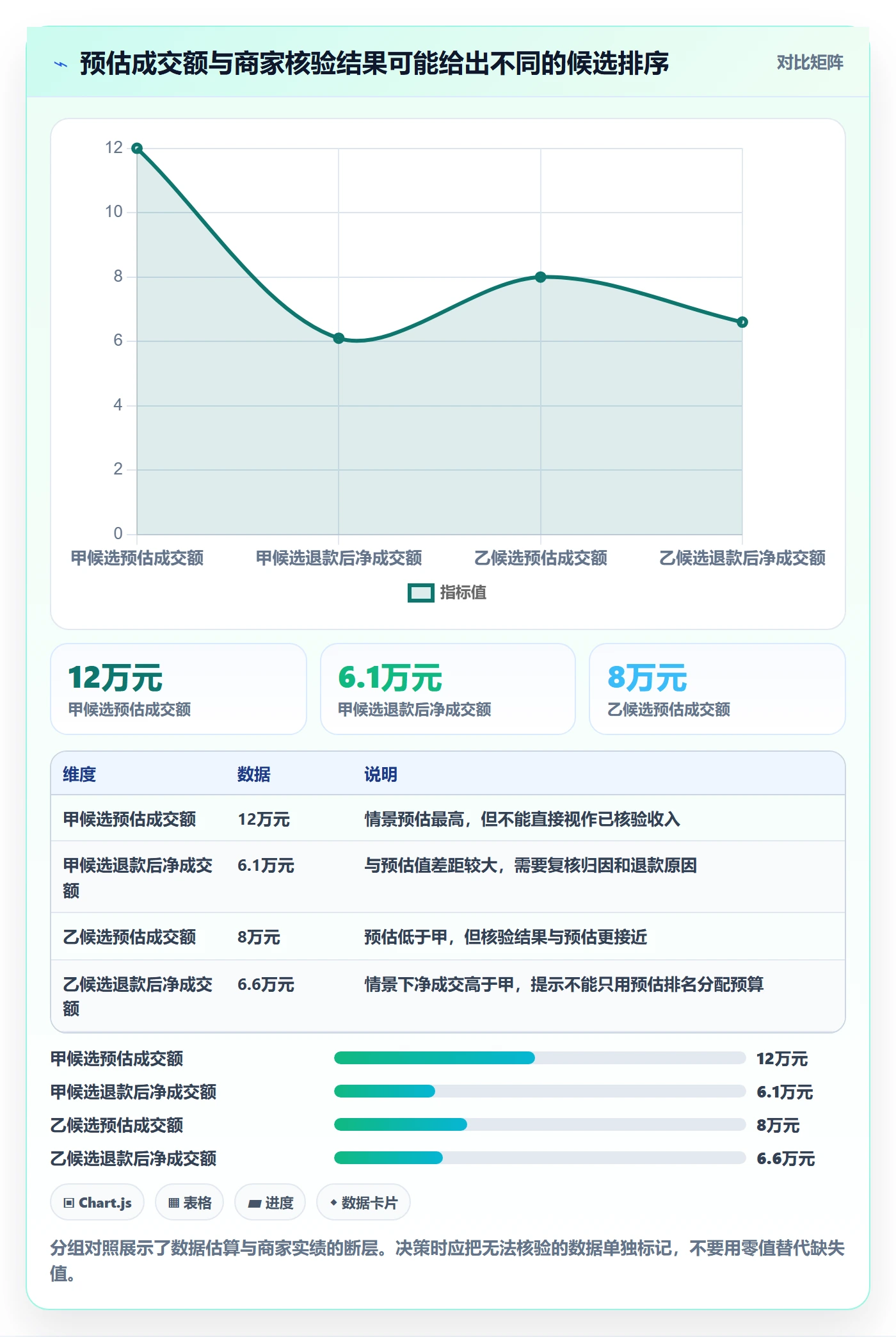Click the 指标值 legend label
The height and width of the screenshot is (1337, 896).
463,593
